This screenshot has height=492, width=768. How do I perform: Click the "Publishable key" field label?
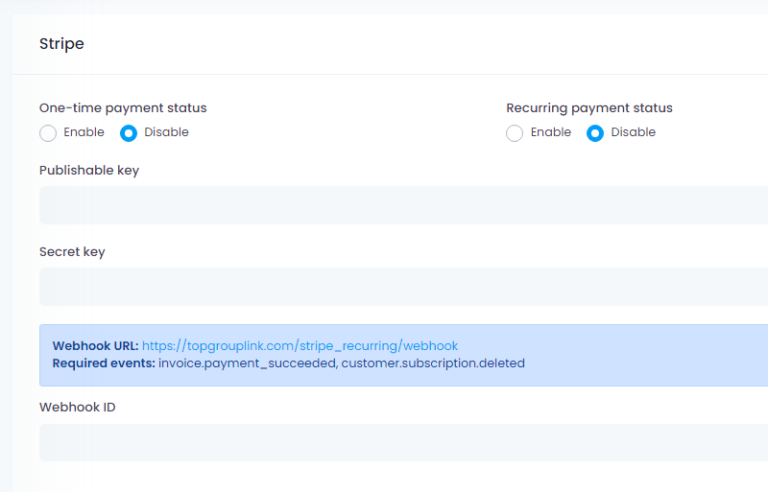(89, 171)
